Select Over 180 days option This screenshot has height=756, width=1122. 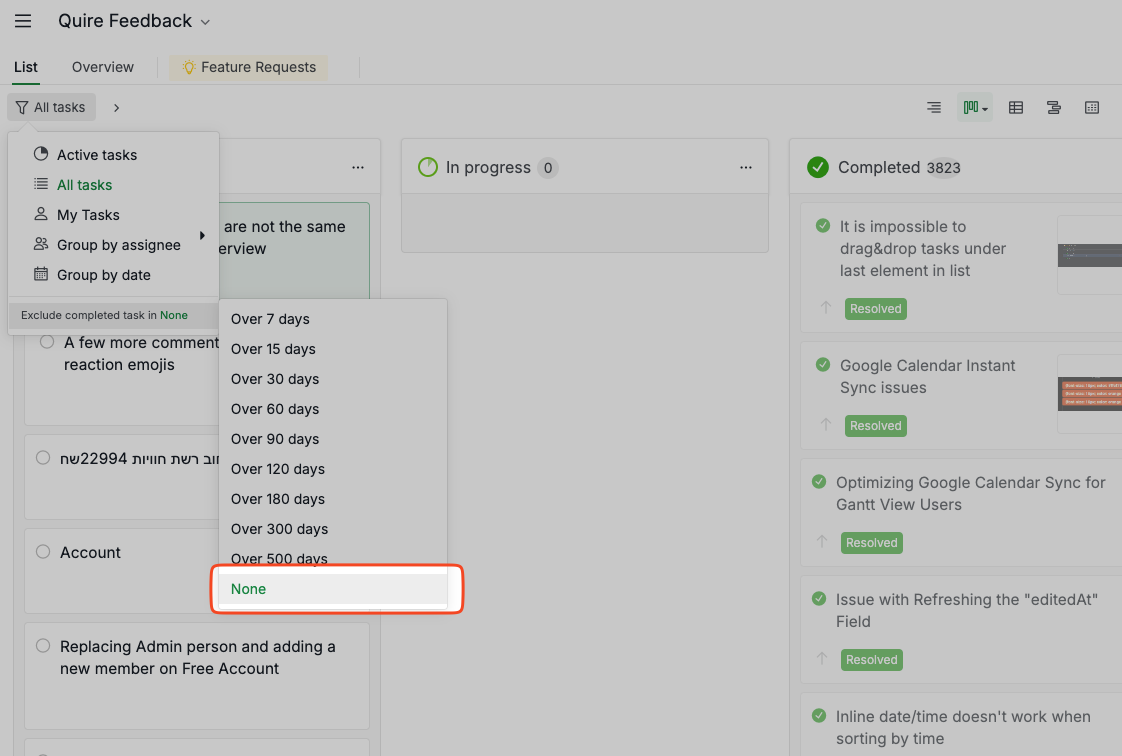point(333,499)
